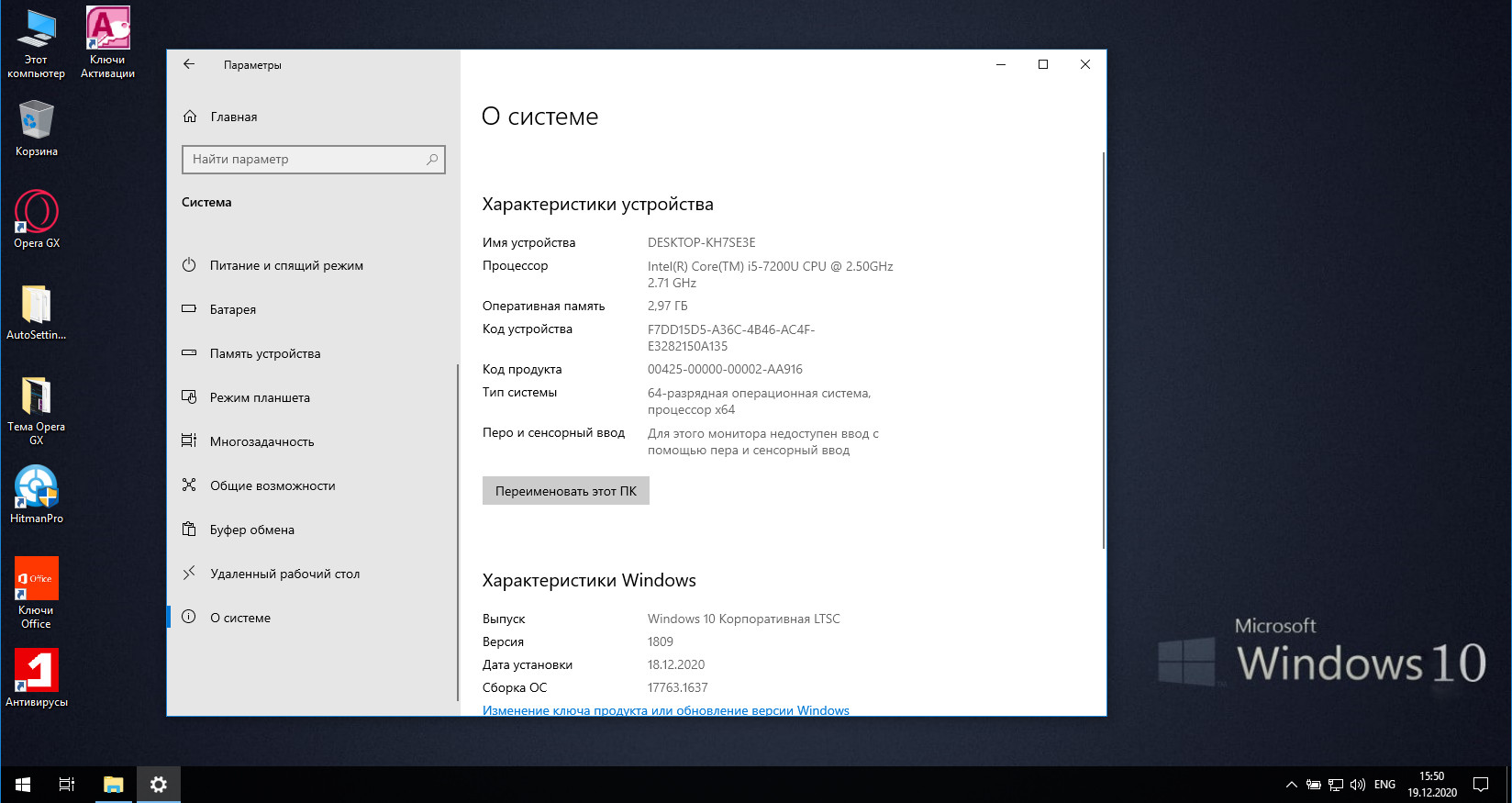Click the Settings gear on taskbar
The height and width of the screenshot is (803, 1512).
coord(159,785)
